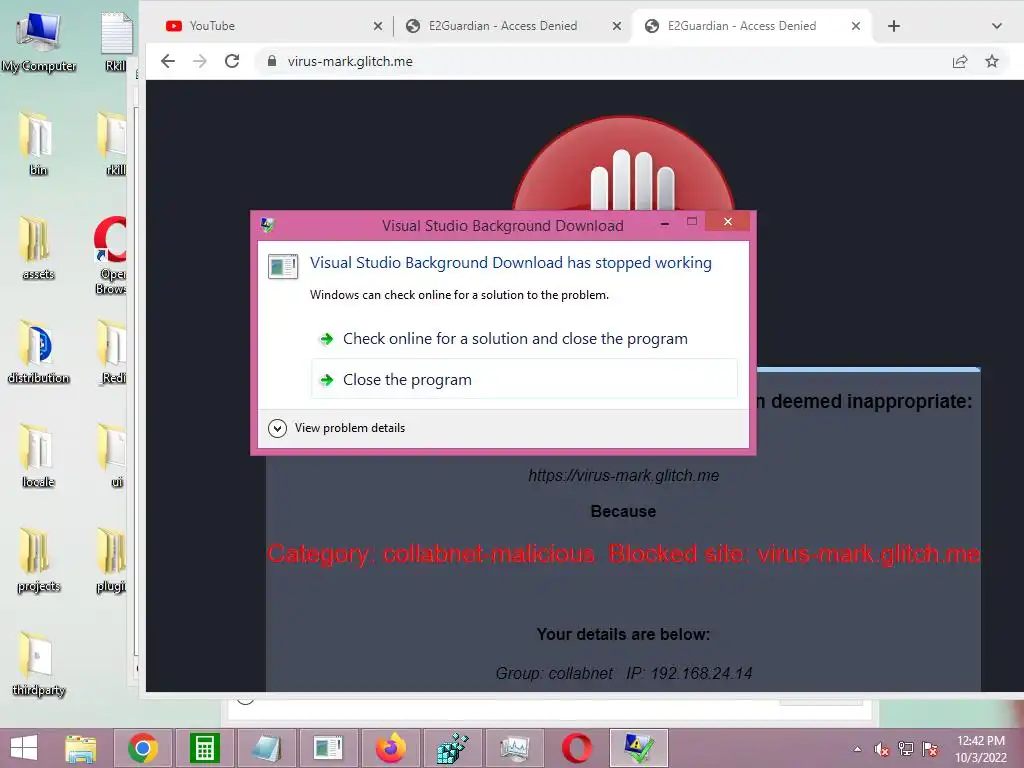Click the virus-mark.glitch.me address bar
This screenshot has width=1024, height=768.
(601, 61)
